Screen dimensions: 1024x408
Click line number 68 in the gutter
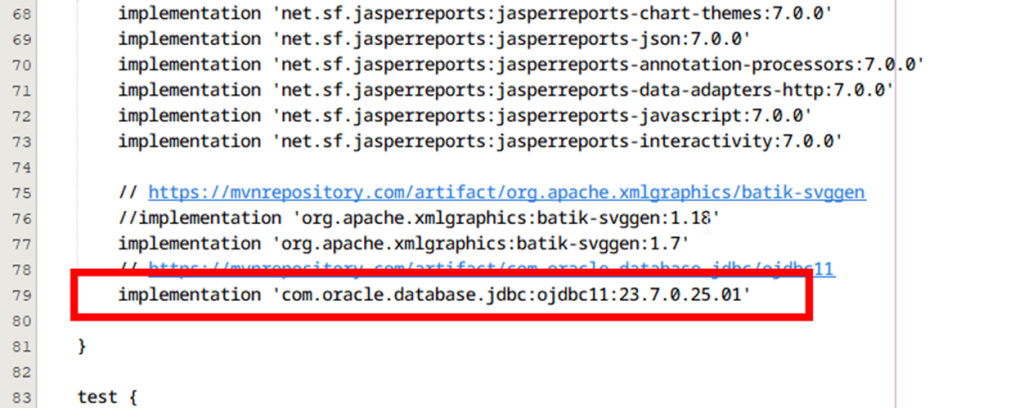click(x=19, y=14)
